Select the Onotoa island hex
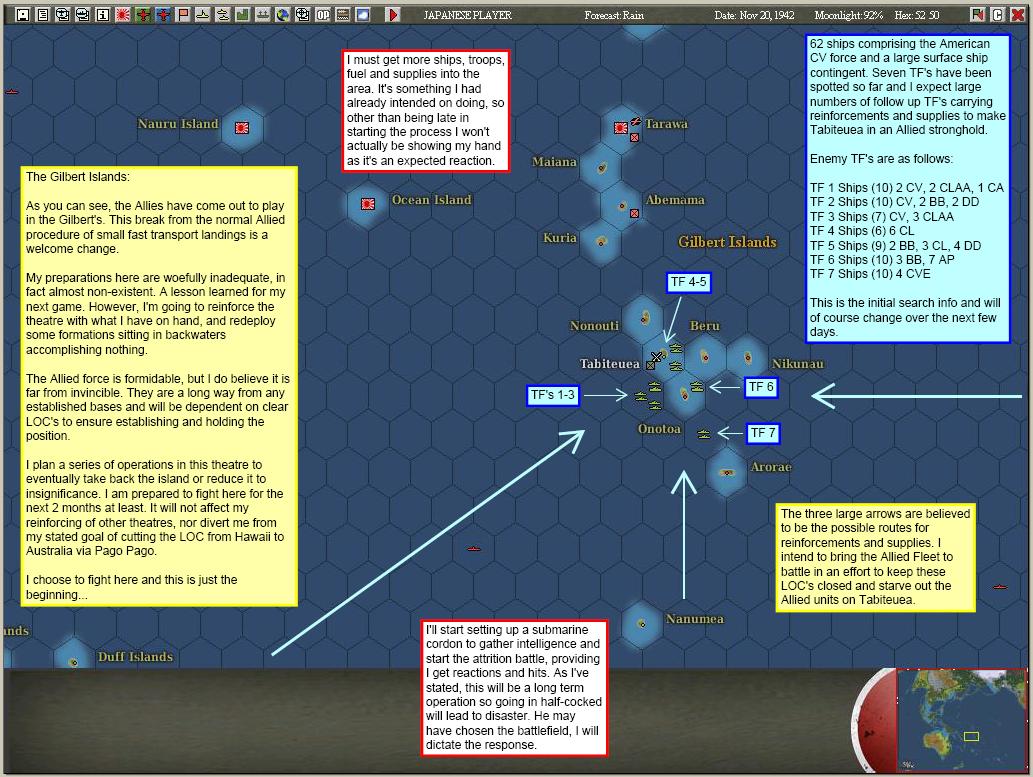 (x=684, y=395)
